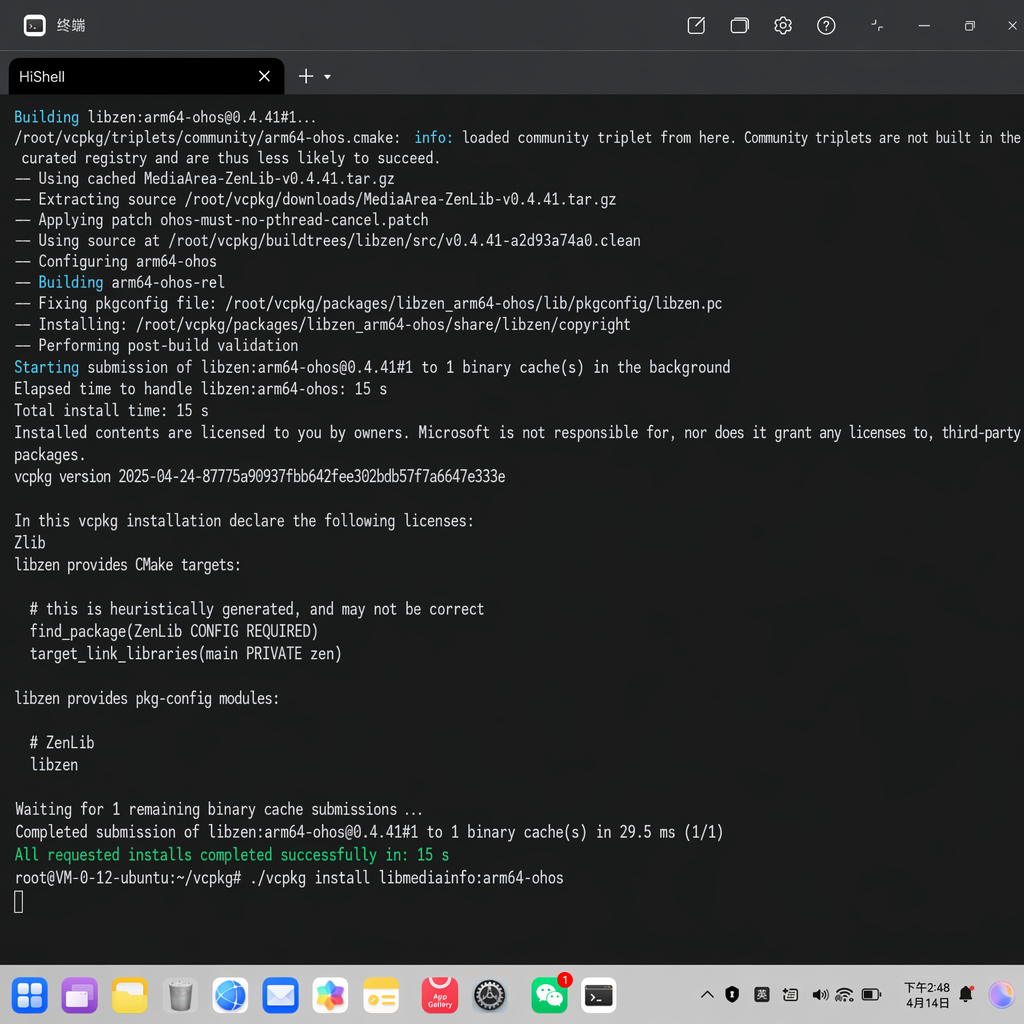Click 'Waiting for 1 remaining binary cache submissions' line
The image size is (1024, 1024).
click(219, 809)
